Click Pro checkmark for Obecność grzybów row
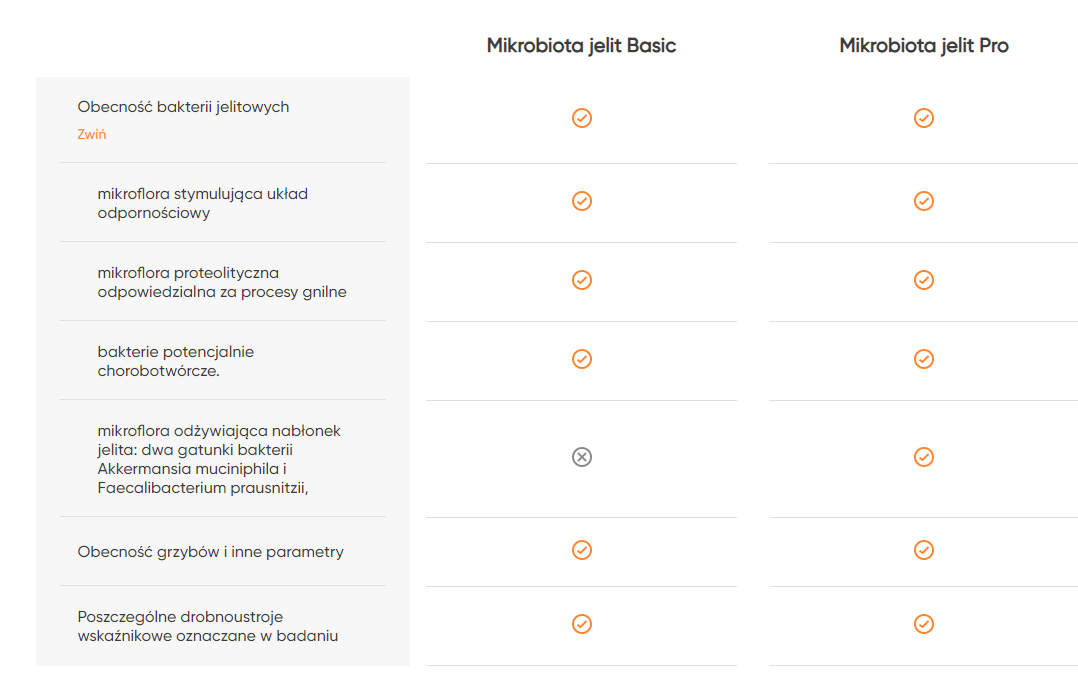1078x695 pixels. pos(923,551)
